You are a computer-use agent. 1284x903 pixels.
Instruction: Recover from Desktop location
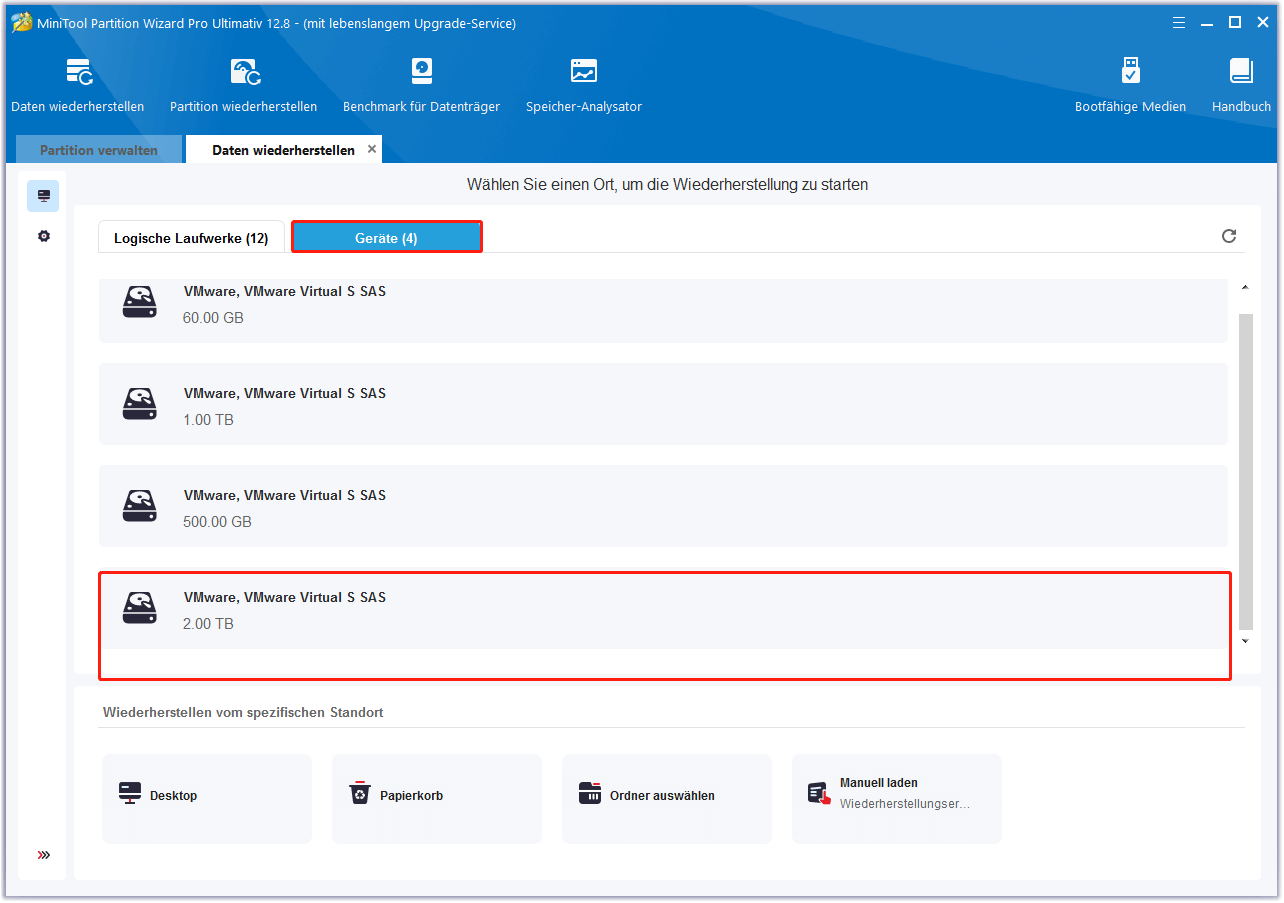click(x=207, y=798)
